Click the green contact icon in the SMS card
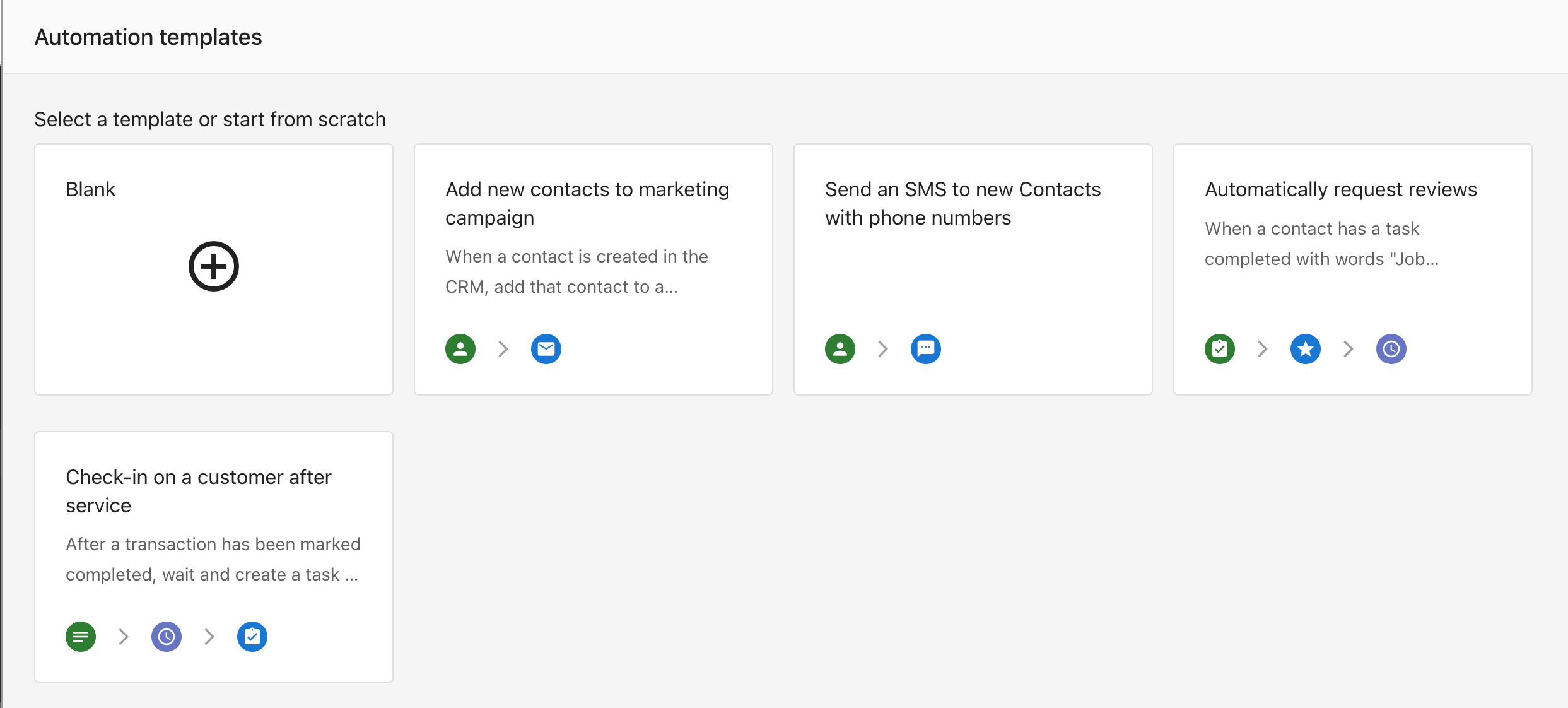Viewport: 1568px width, 708px height. 840,349
